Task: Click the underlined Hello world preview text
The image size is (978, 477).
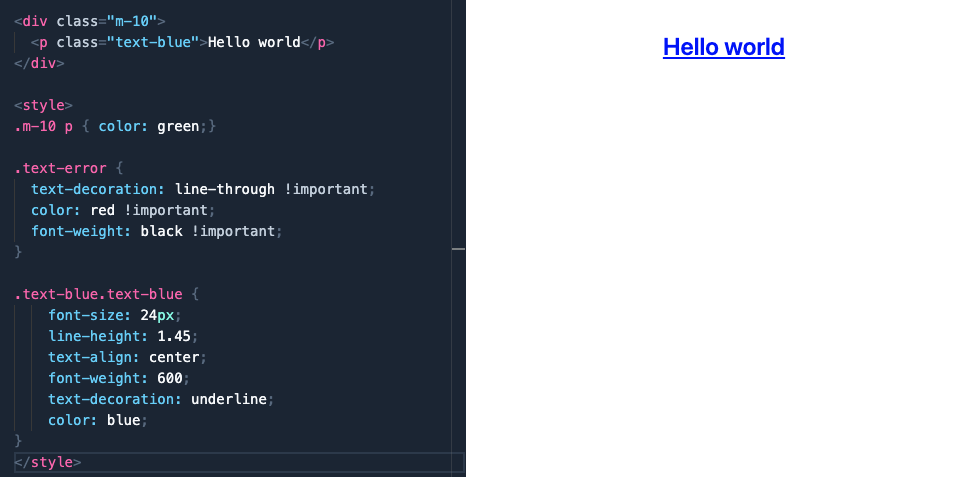Action: [723, 47]
